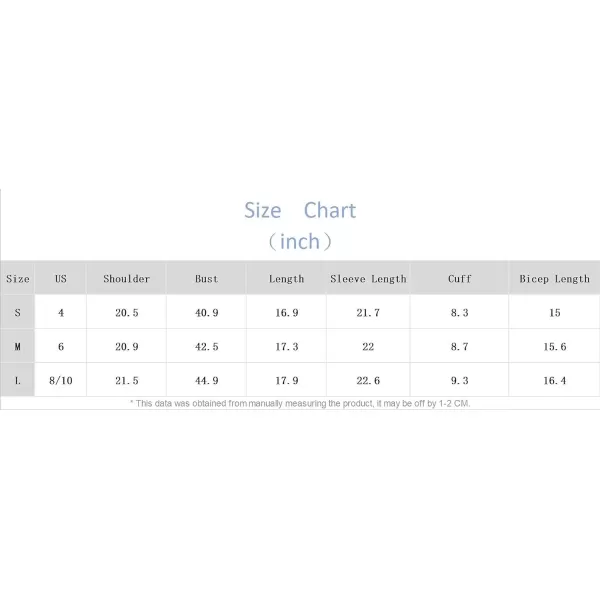Image resolution: width=600 pixels, height=600 pixels.
Task: Click the M size row label
Action: (18, 347)
